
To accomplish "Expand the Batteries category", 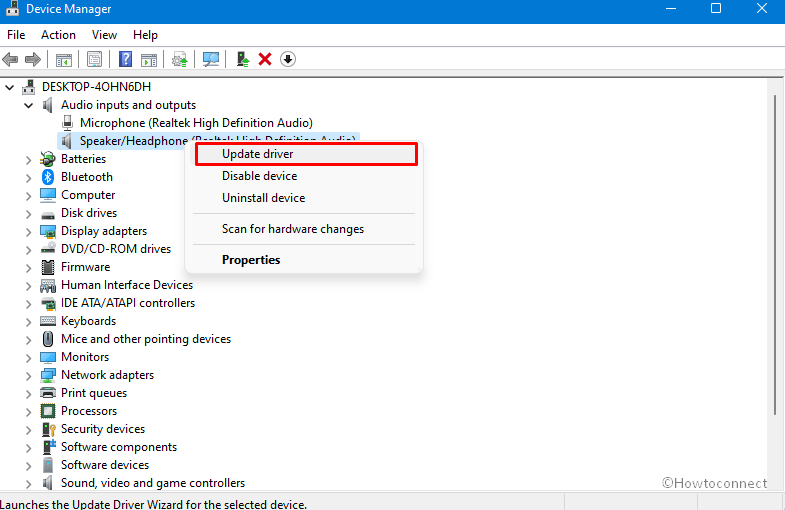I will 29,160.
